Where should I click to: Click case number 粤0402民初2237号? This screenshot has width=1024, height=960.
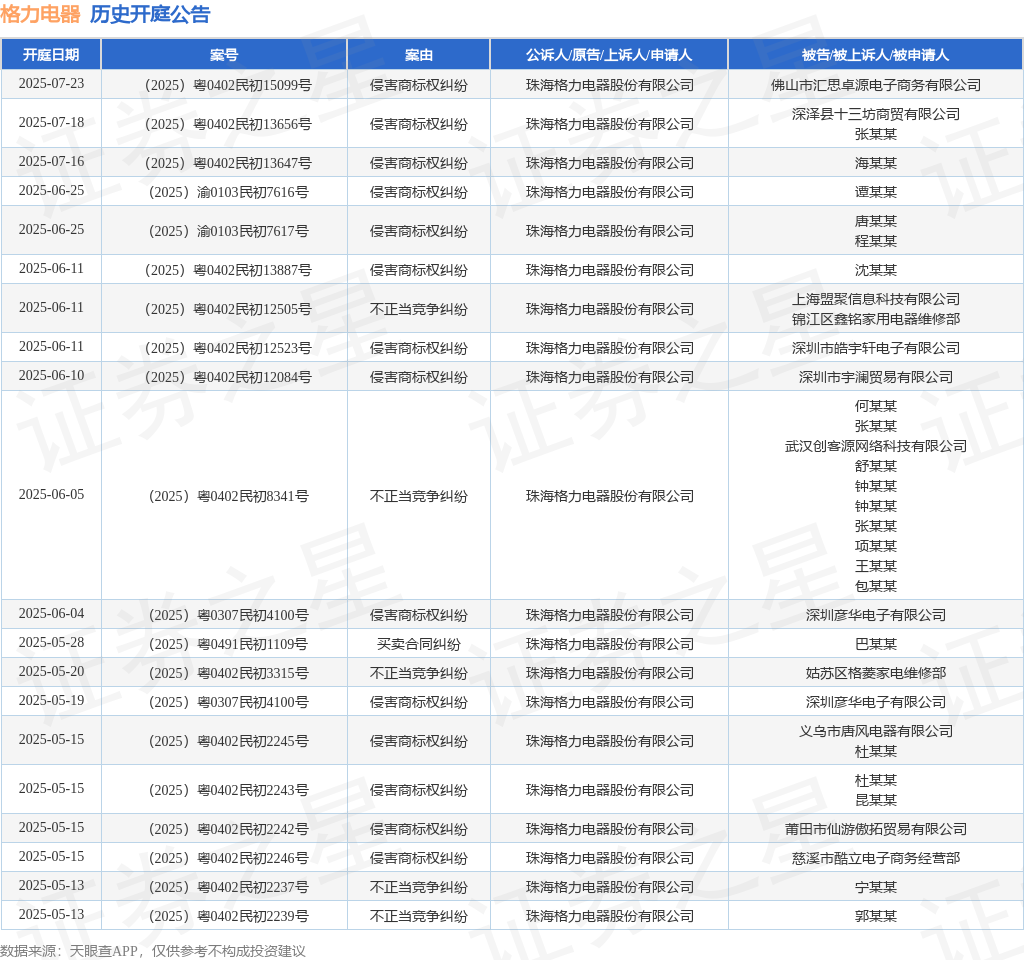click(229, 887)
